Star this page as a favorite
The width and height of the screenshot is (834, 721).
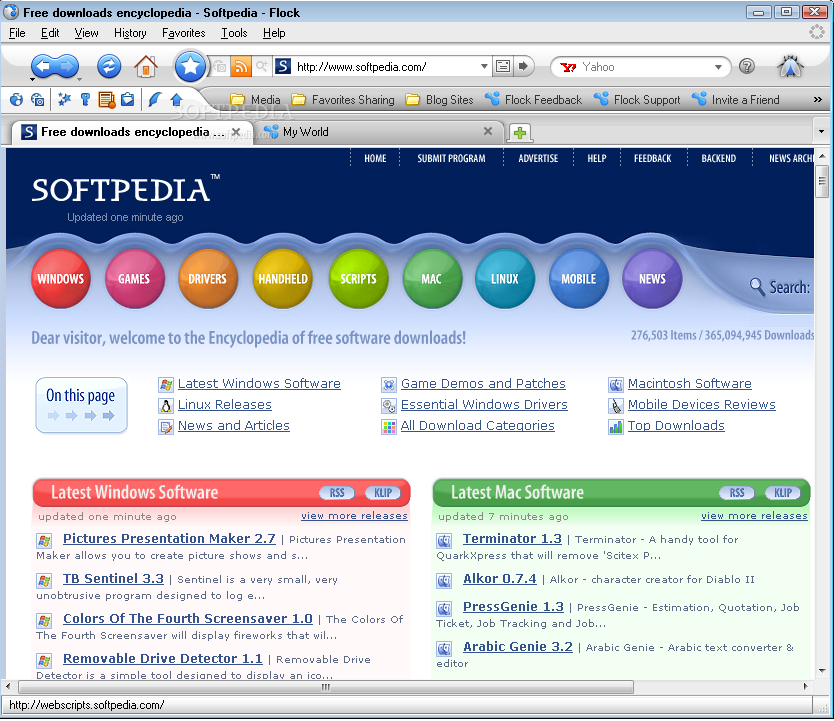190,66
